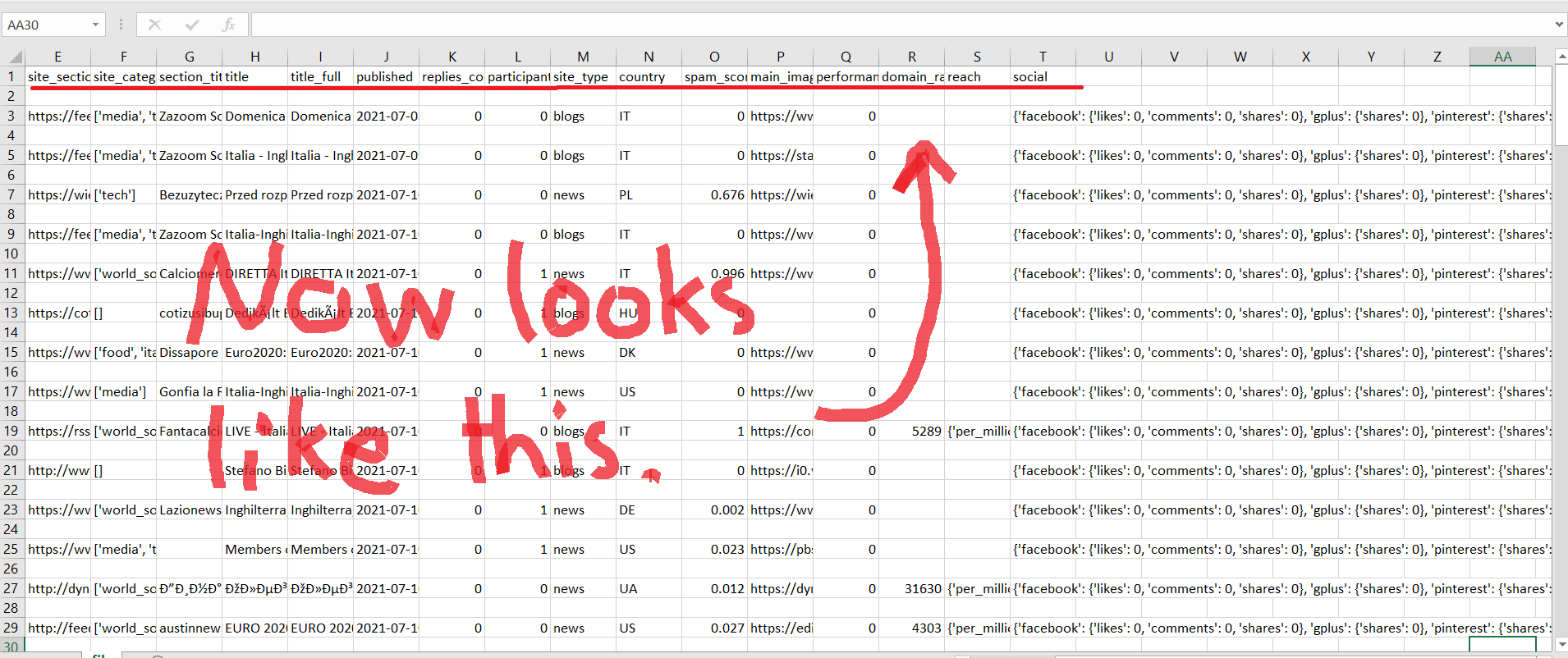Click vertical scrollbar up arrow
The width and height of the screenshot is (1568, 658).
click(x=1561, y=57)
